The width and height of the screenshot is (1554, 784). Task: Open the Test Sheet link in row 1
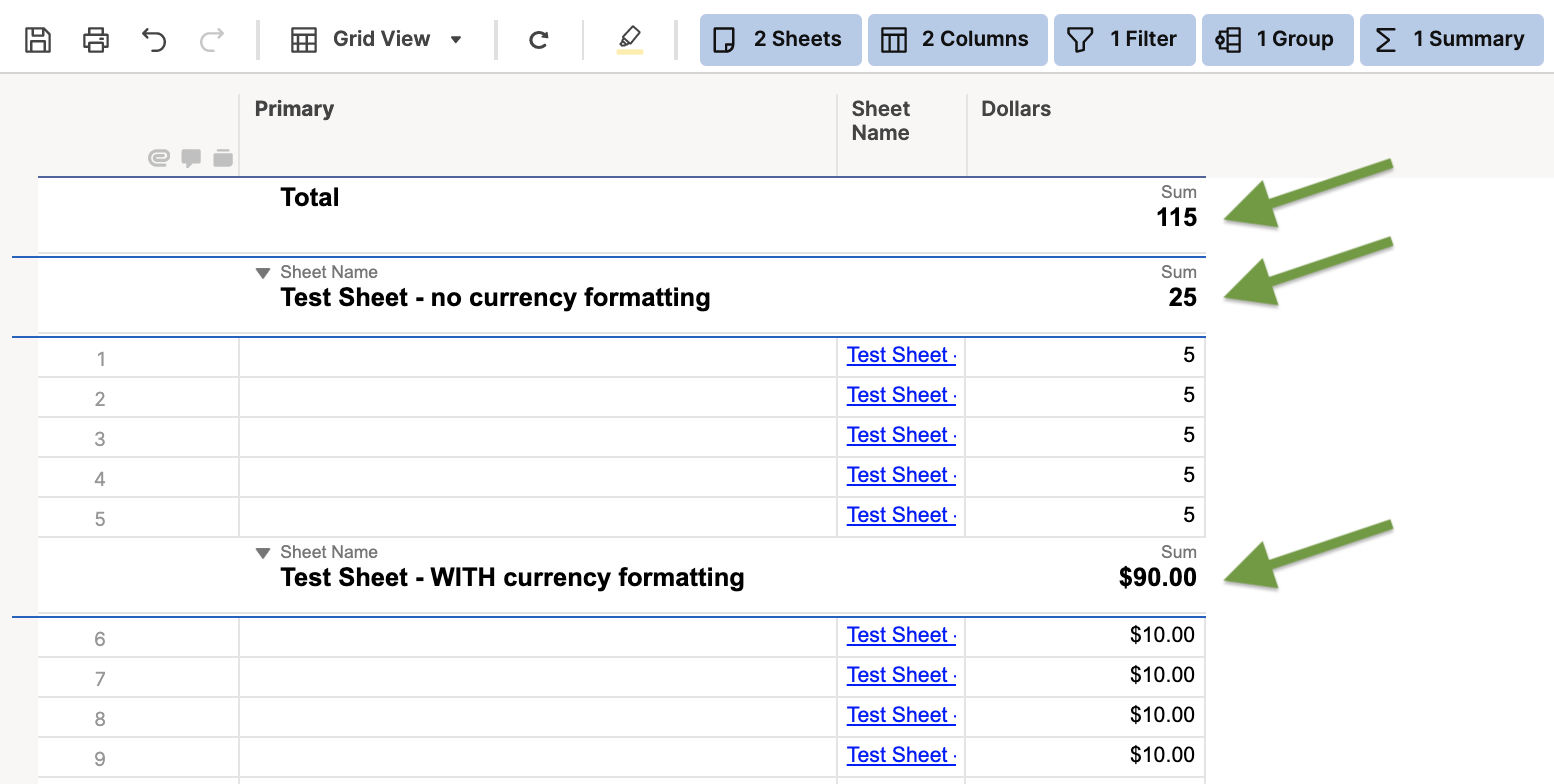coord(898,355)
